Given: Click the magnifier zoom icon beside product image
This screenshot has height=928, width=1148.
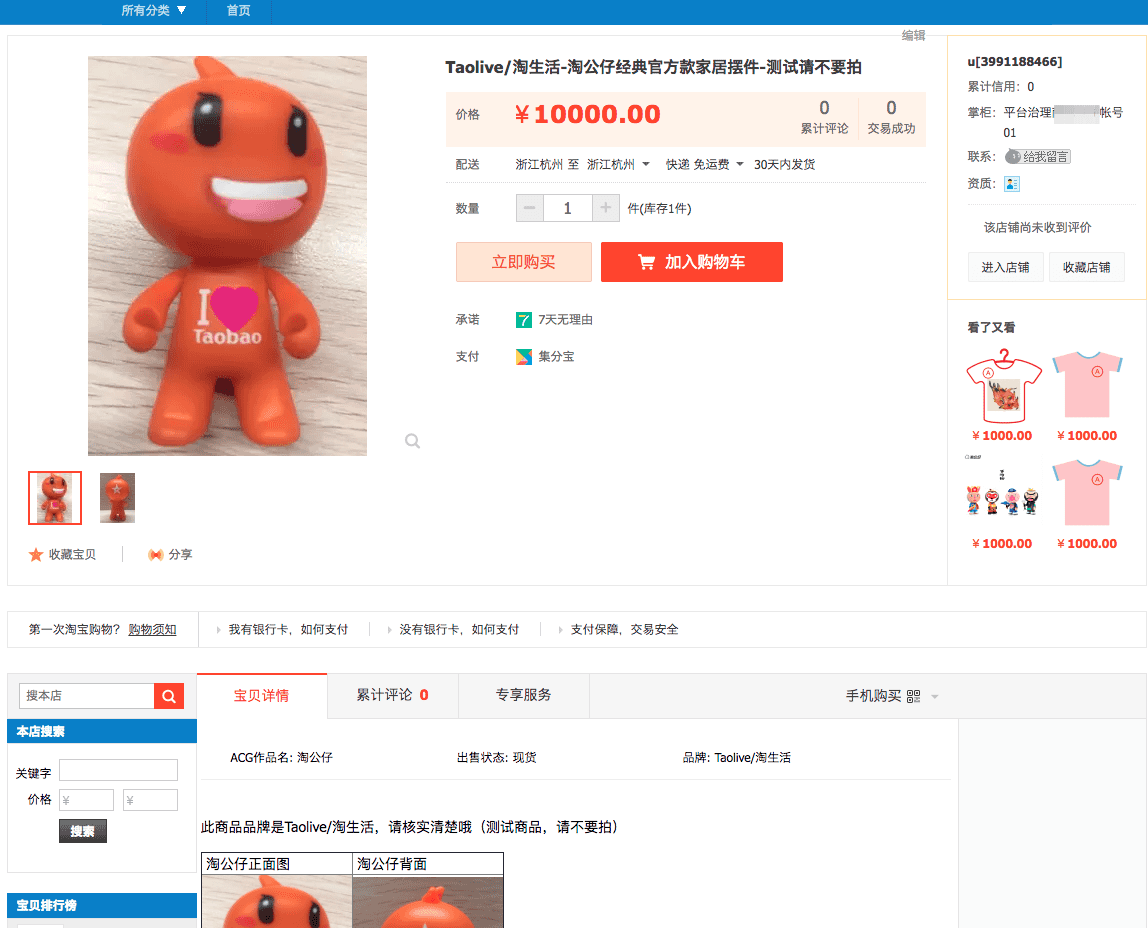Looking at the screenshot, I should point(412,441).
